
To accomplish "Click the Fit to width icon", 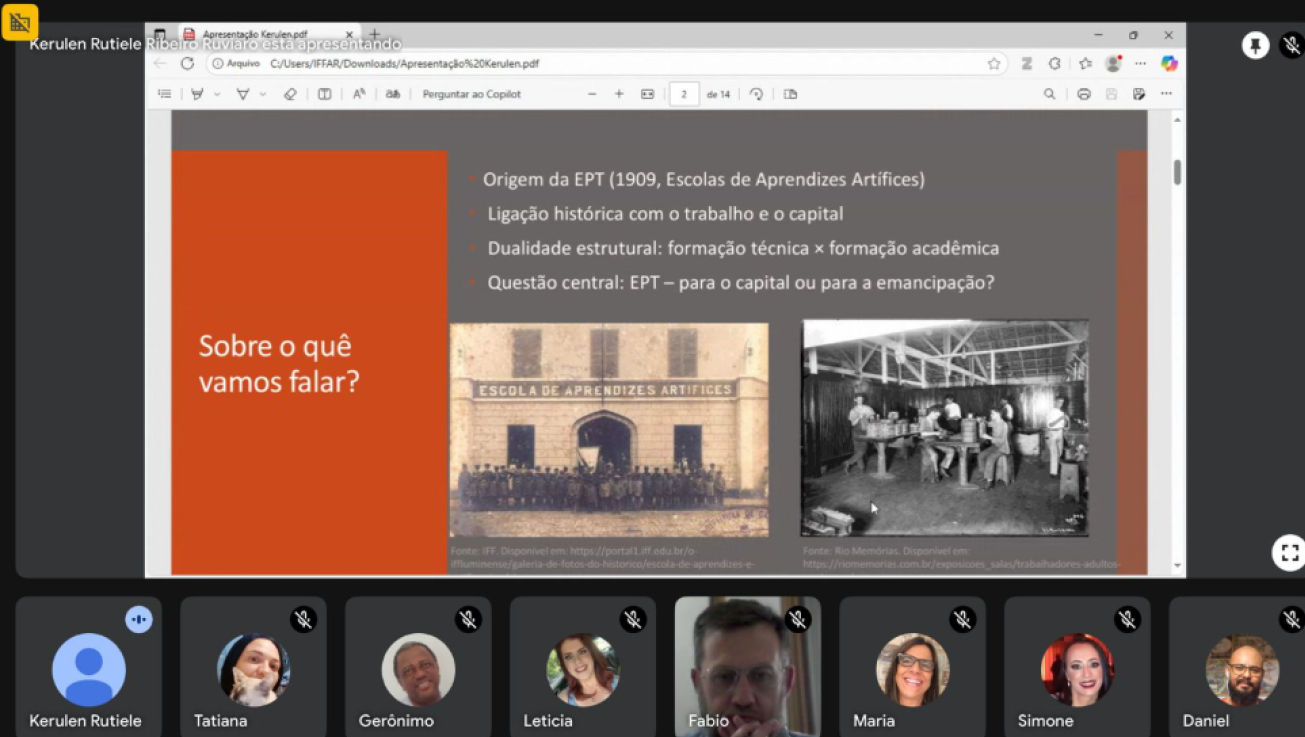I will tap(647, 94).
